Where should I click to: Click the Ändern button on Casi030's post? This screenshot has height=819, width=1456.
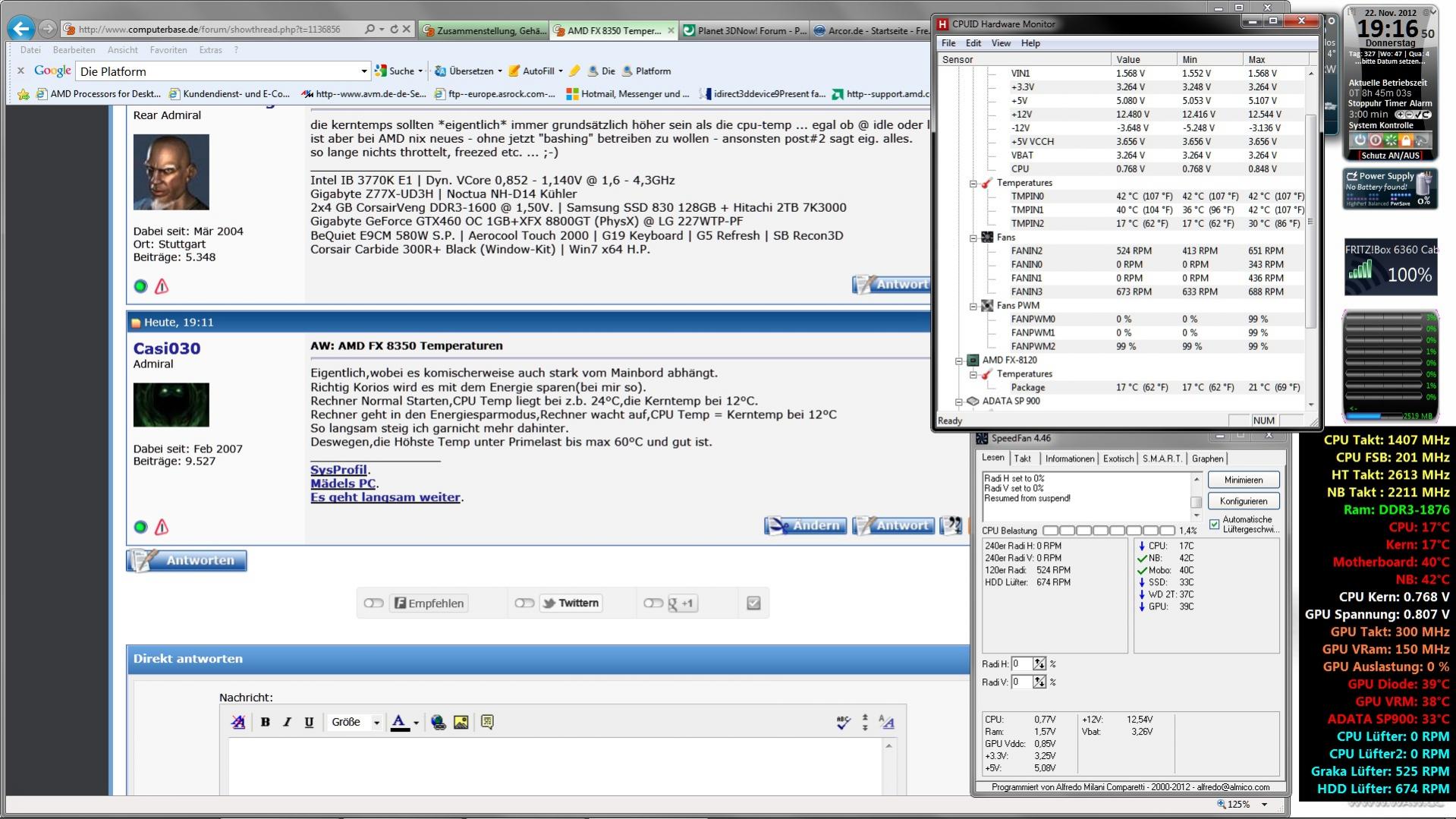tap(805, 525)
